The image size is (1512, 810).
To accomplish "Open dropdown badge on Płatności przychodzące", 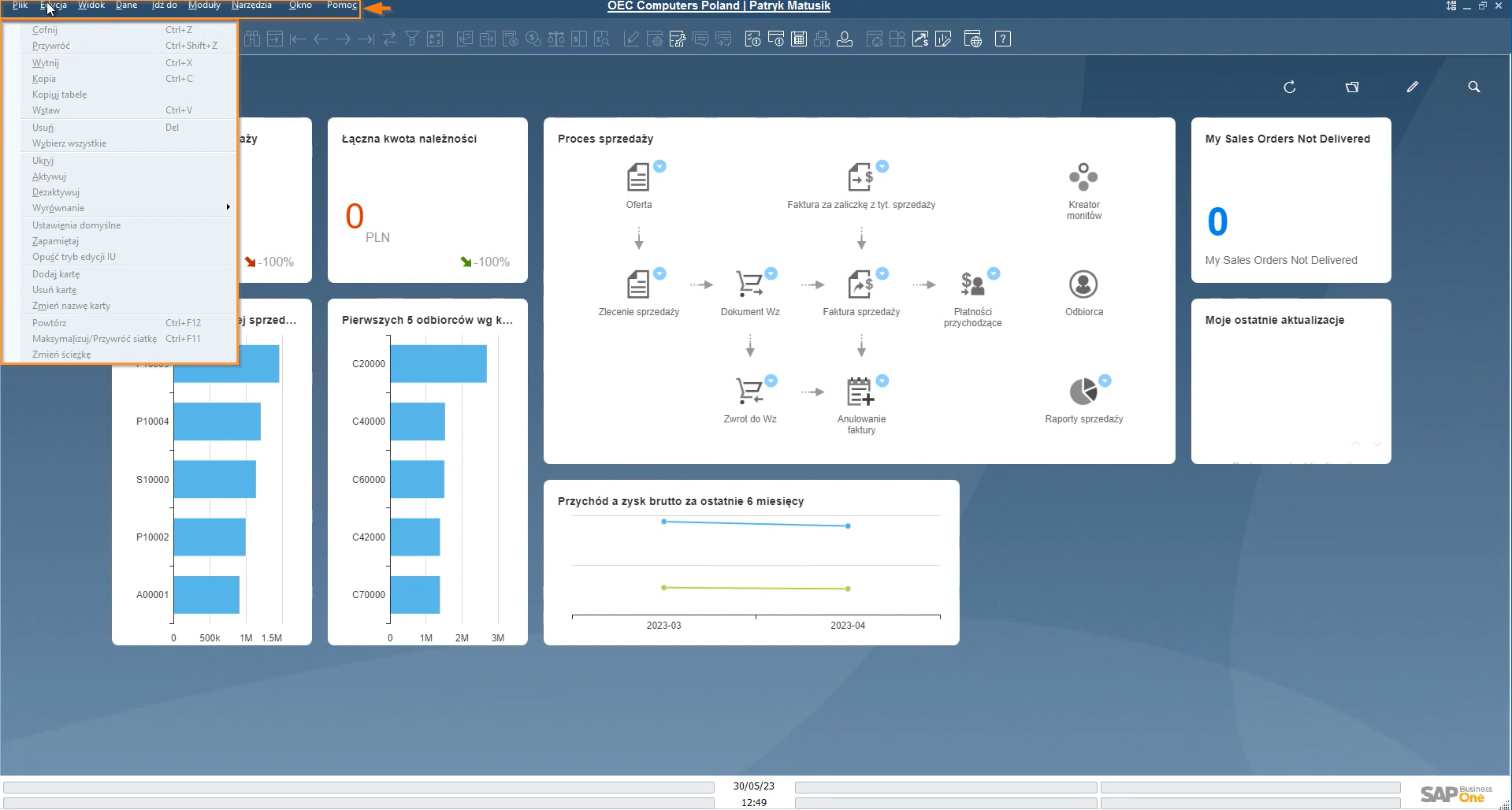I will click(x=994, y=273).
